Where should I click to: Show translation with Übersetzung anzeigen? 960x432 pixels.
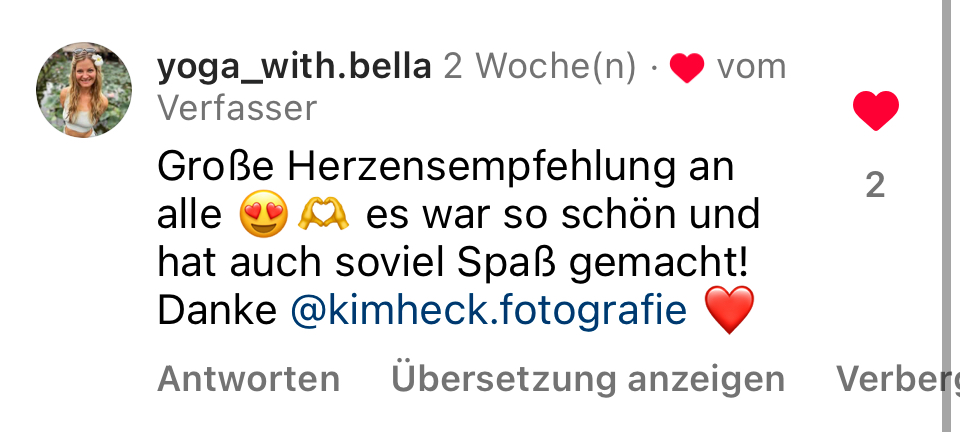(x=588, y=379)
